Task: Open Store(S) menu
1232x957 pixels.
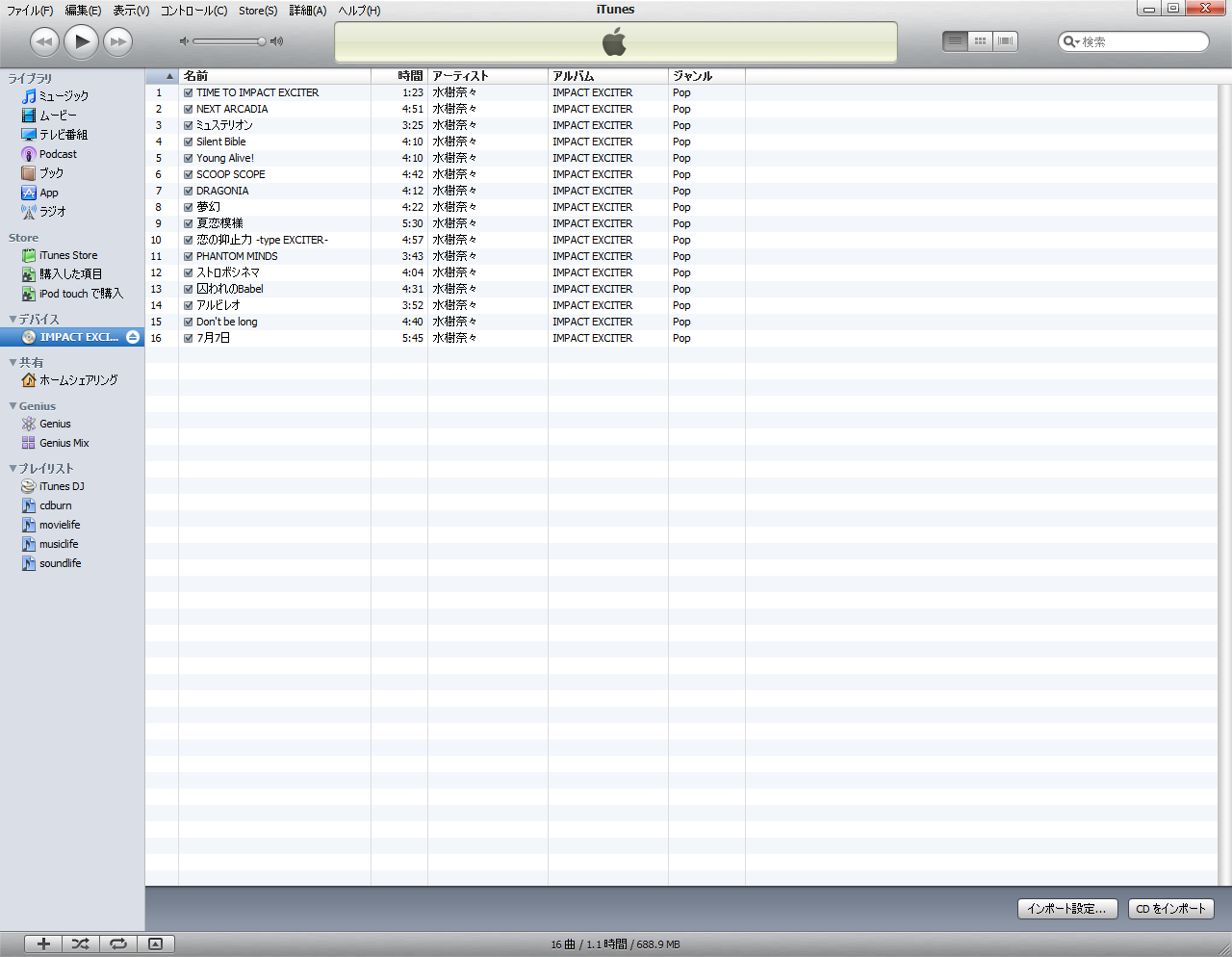Action: [x=258, y=11]
